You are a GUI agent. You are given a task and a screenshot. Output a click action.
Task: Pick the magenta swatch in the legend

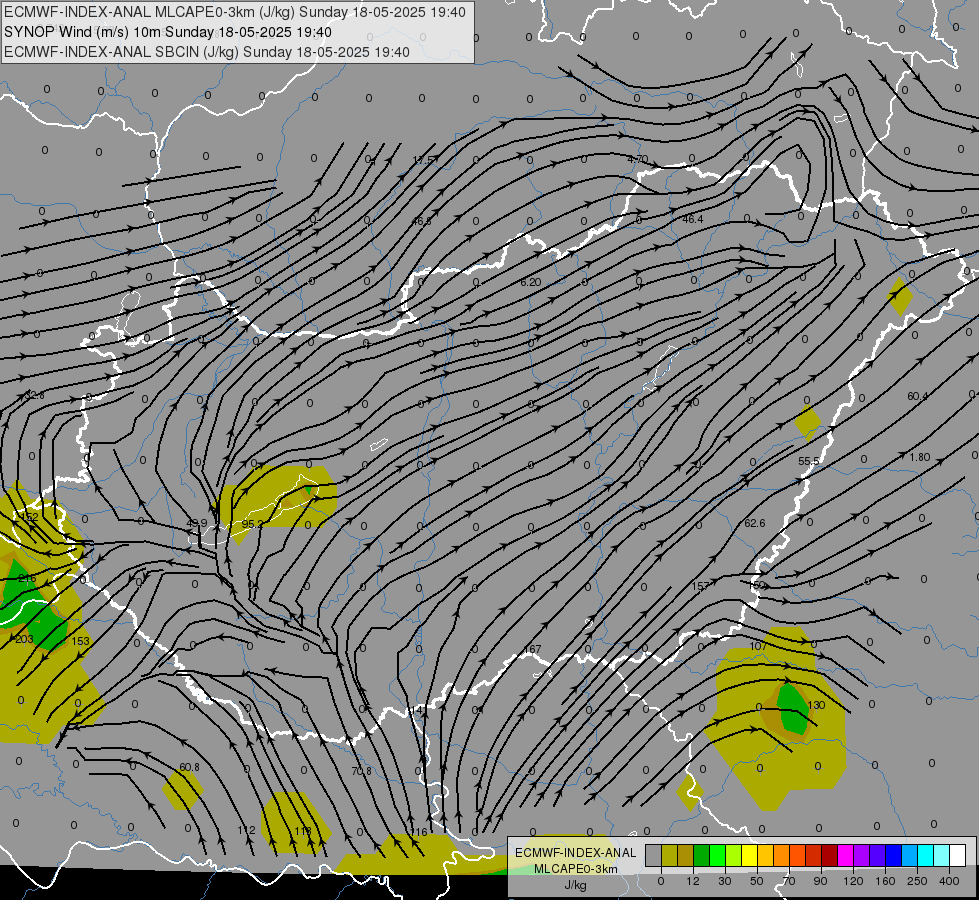point(845,855)
